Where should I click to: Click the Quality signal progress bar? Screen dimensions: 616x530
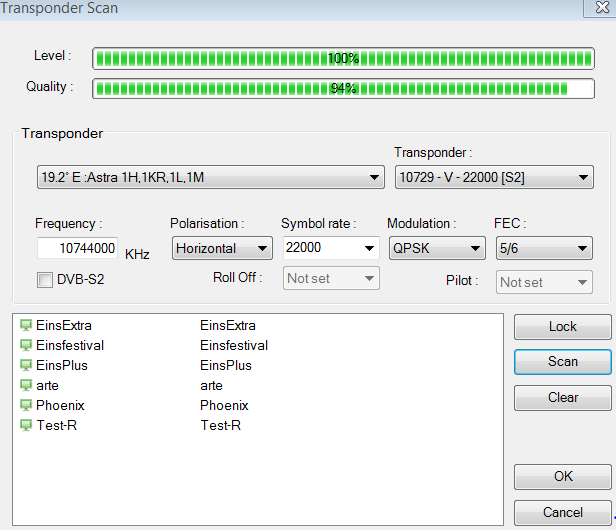tap(343, 88)
